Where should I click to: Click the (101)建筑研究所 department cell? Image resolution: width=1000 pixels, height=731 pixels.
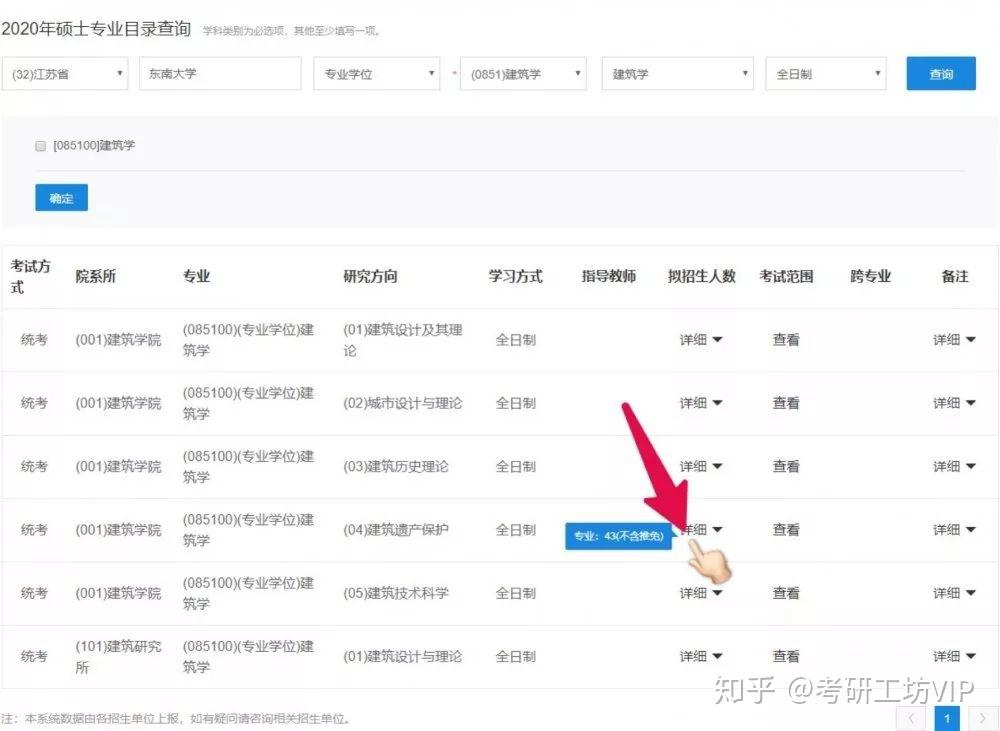pos(119,656)
